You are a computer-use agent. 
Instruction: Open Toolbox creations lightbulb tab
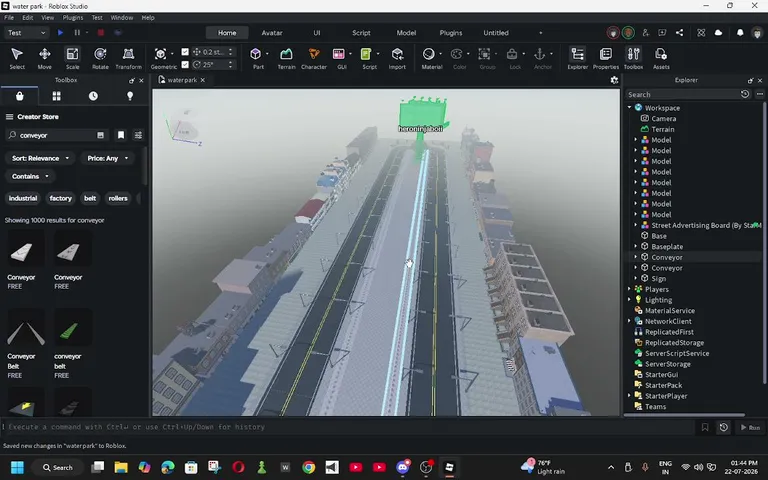[130, 96]
